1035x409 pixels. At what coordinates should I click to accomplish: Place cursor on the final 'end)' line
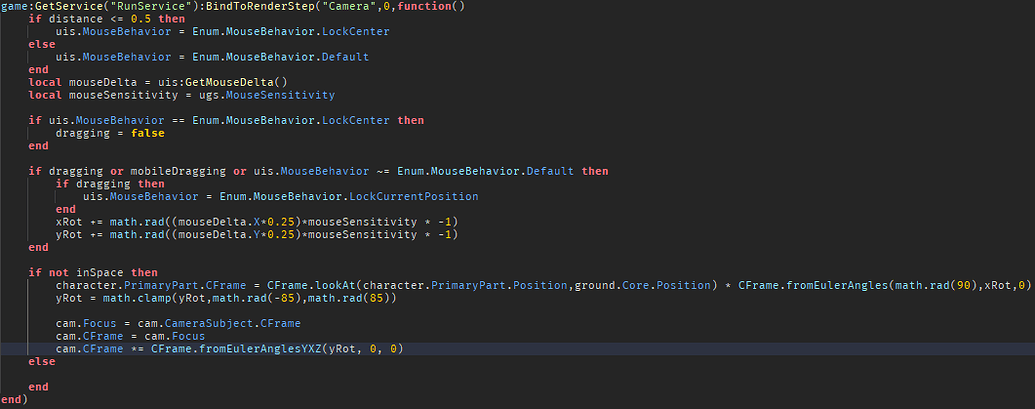[x=15, y=400]
